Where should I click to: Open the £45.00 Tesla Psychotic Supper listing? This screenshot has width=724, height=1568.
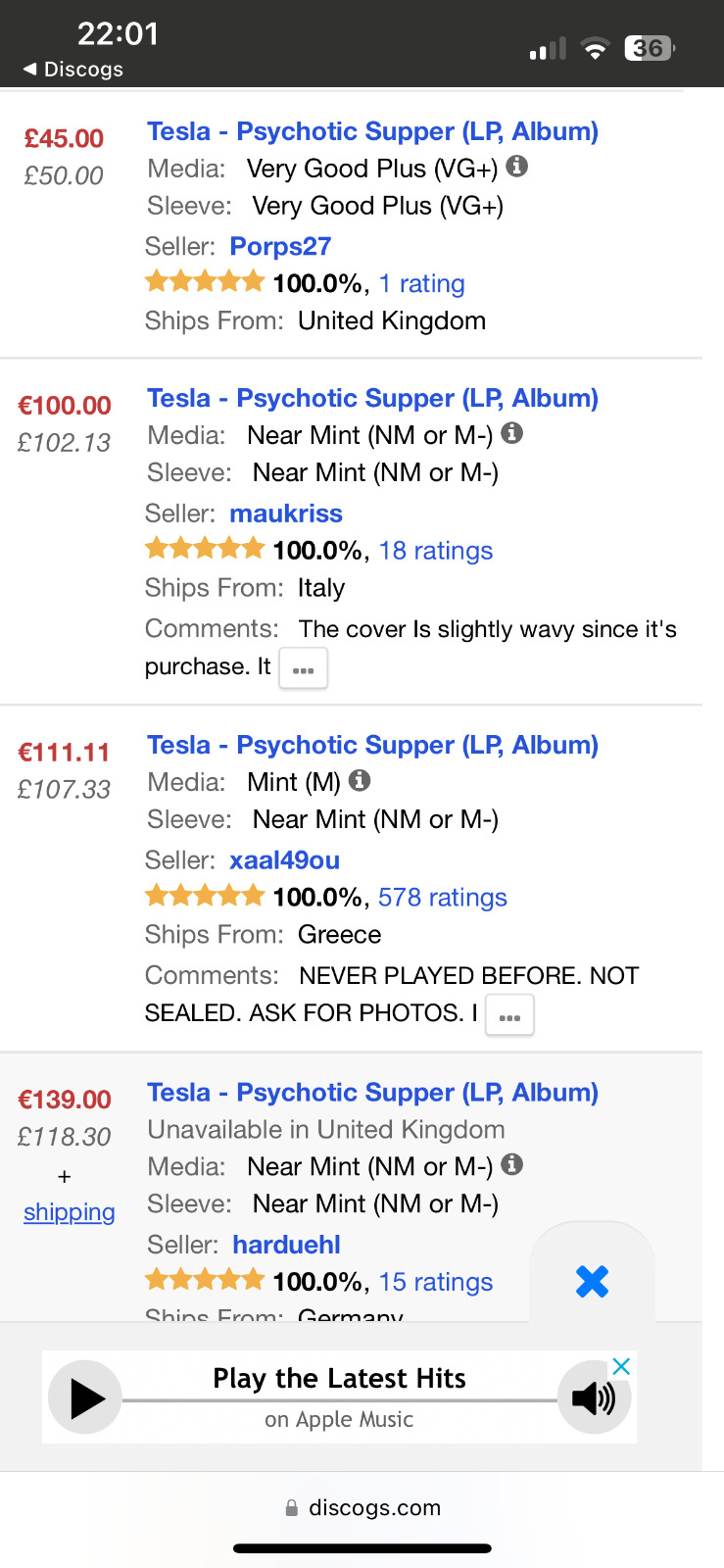372,131
